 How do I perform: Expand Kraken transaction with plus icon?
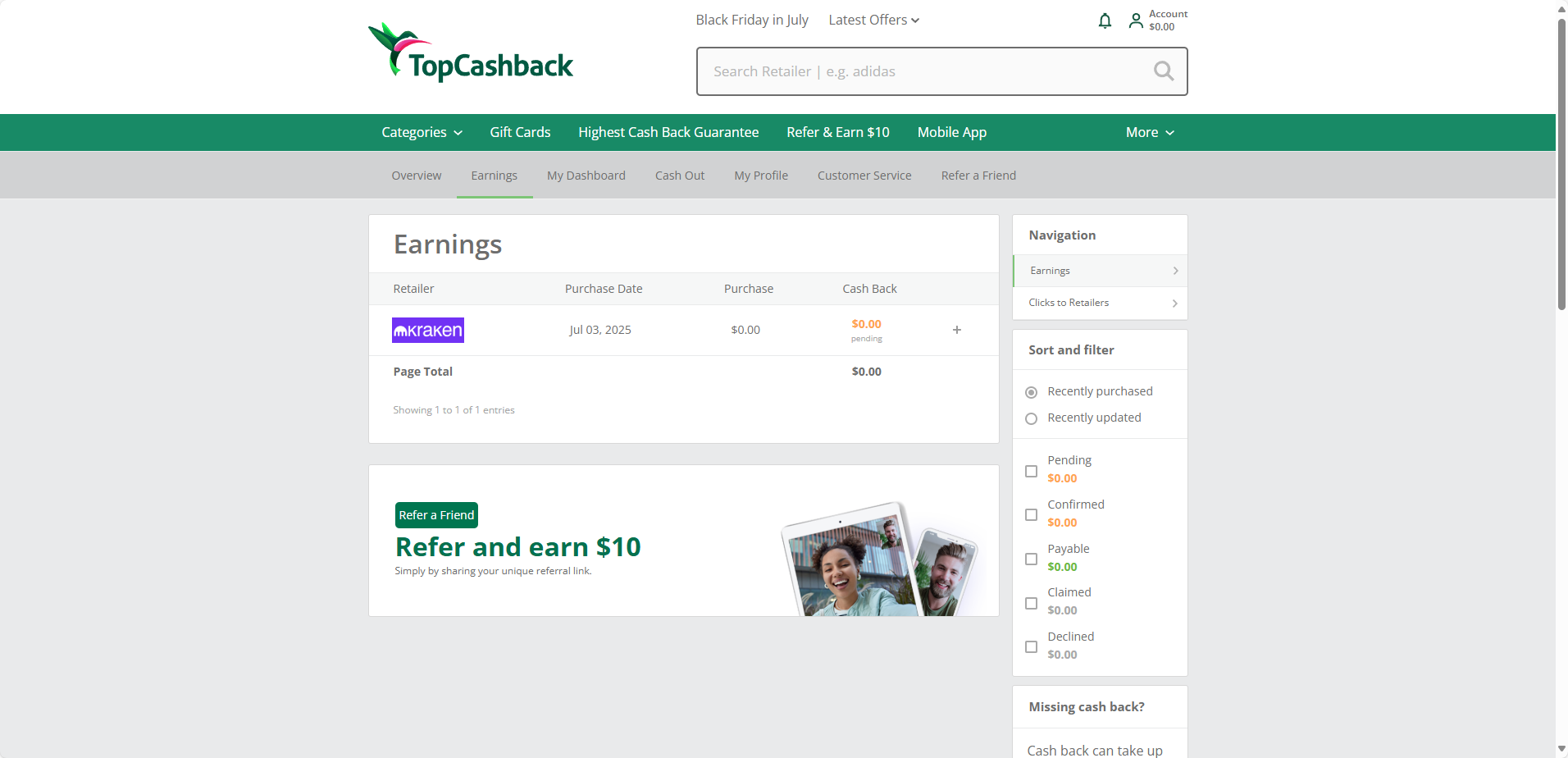[956, 330]
